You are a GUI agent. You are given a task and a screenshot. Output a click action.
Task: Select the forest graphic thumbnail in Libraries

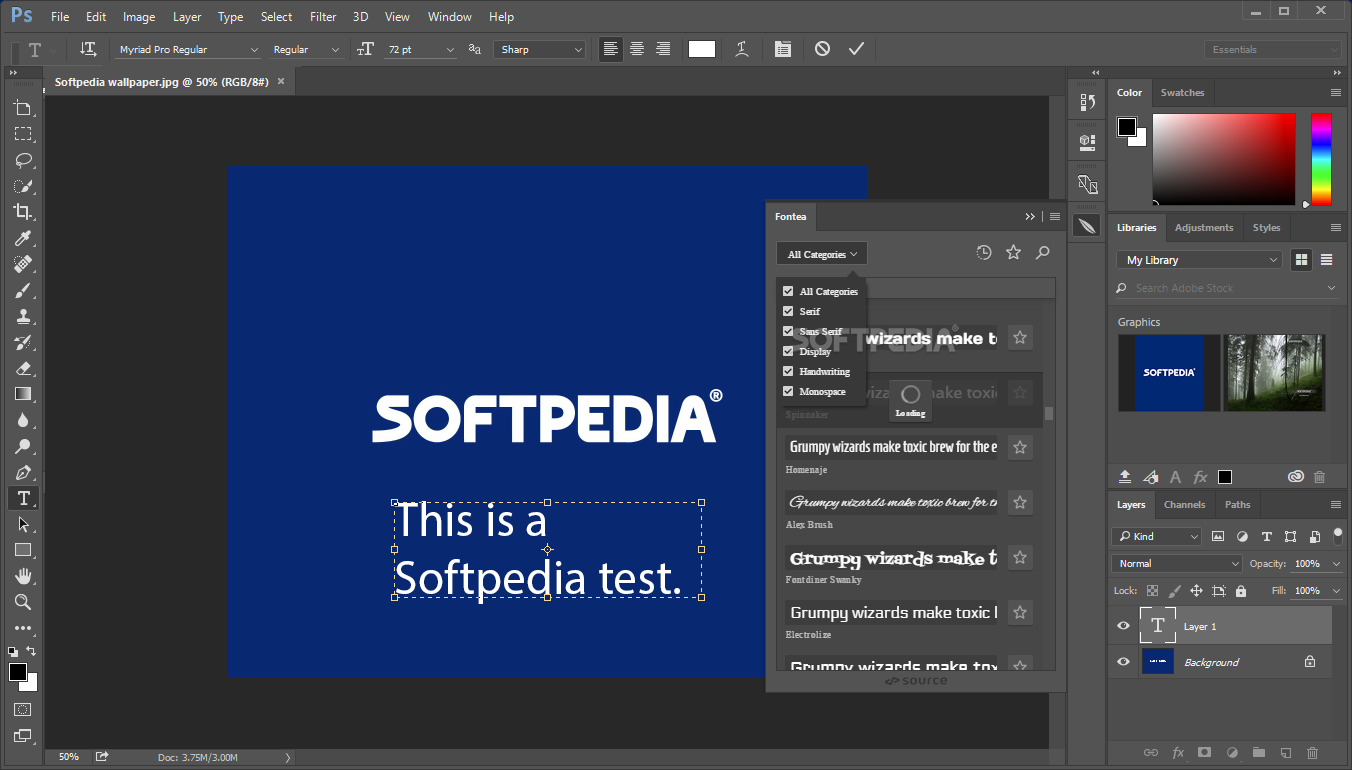(x=1275, y=373)
